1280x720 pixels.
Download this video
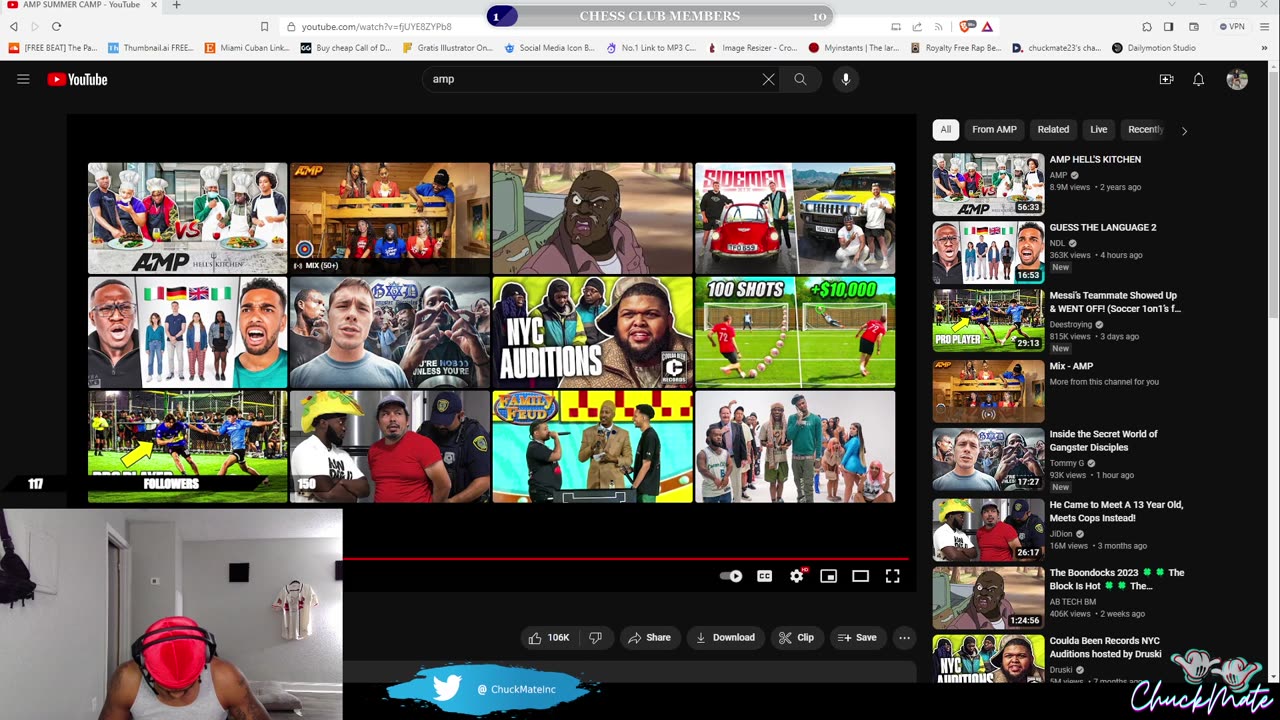(x=725, y=638)
